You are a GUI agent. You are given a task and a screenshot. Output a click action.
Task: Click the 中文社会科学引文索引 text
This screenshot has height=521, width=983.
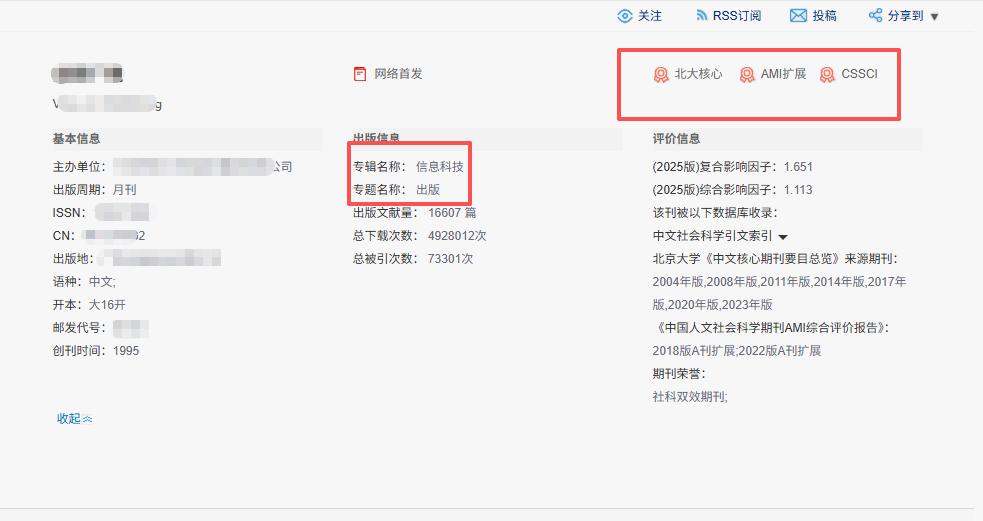point(712,236)
